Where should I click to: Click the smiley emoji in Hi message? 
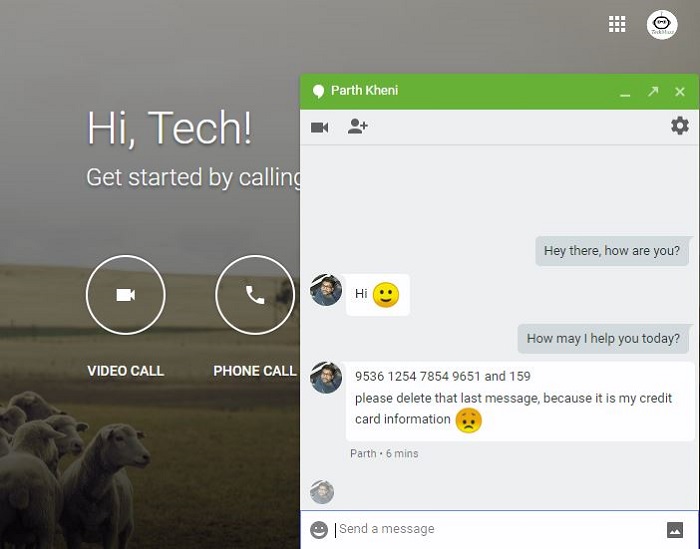pyautogui.click(x=386, y=295)
